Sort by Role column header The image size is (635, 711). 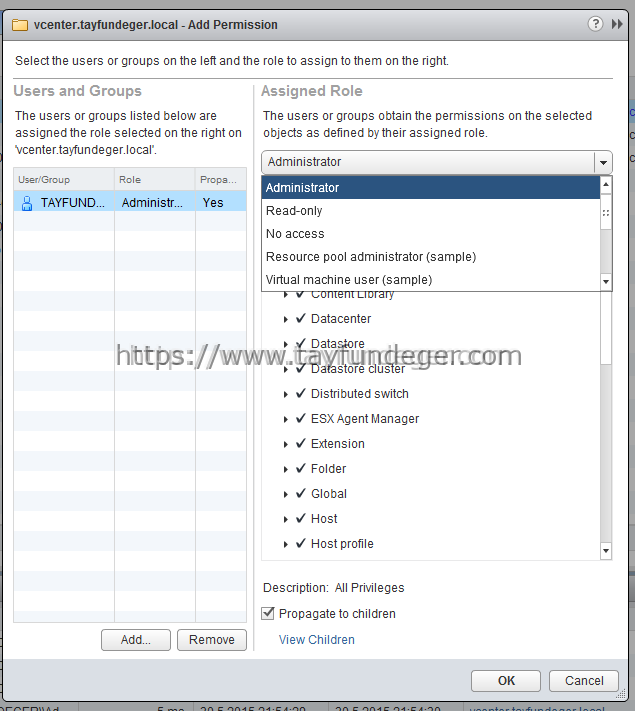(155, 180)
